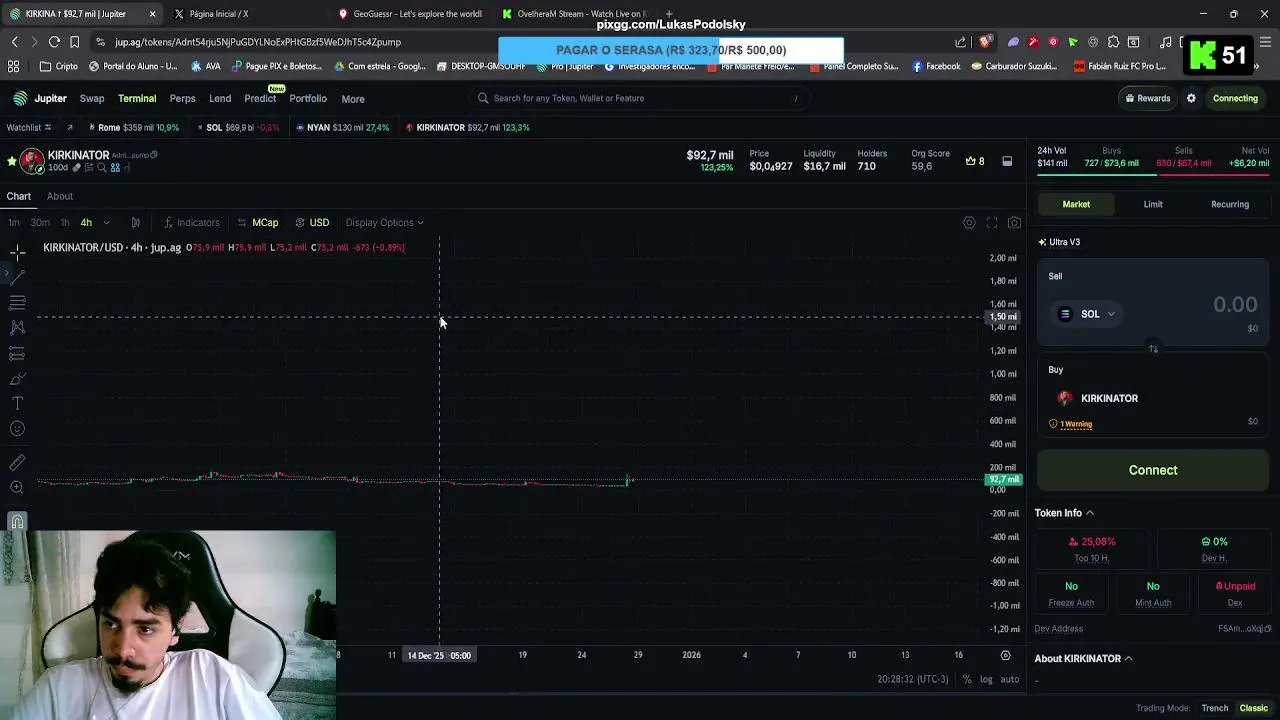Toggle magnet mode on chart toolbar

point(17,521)
